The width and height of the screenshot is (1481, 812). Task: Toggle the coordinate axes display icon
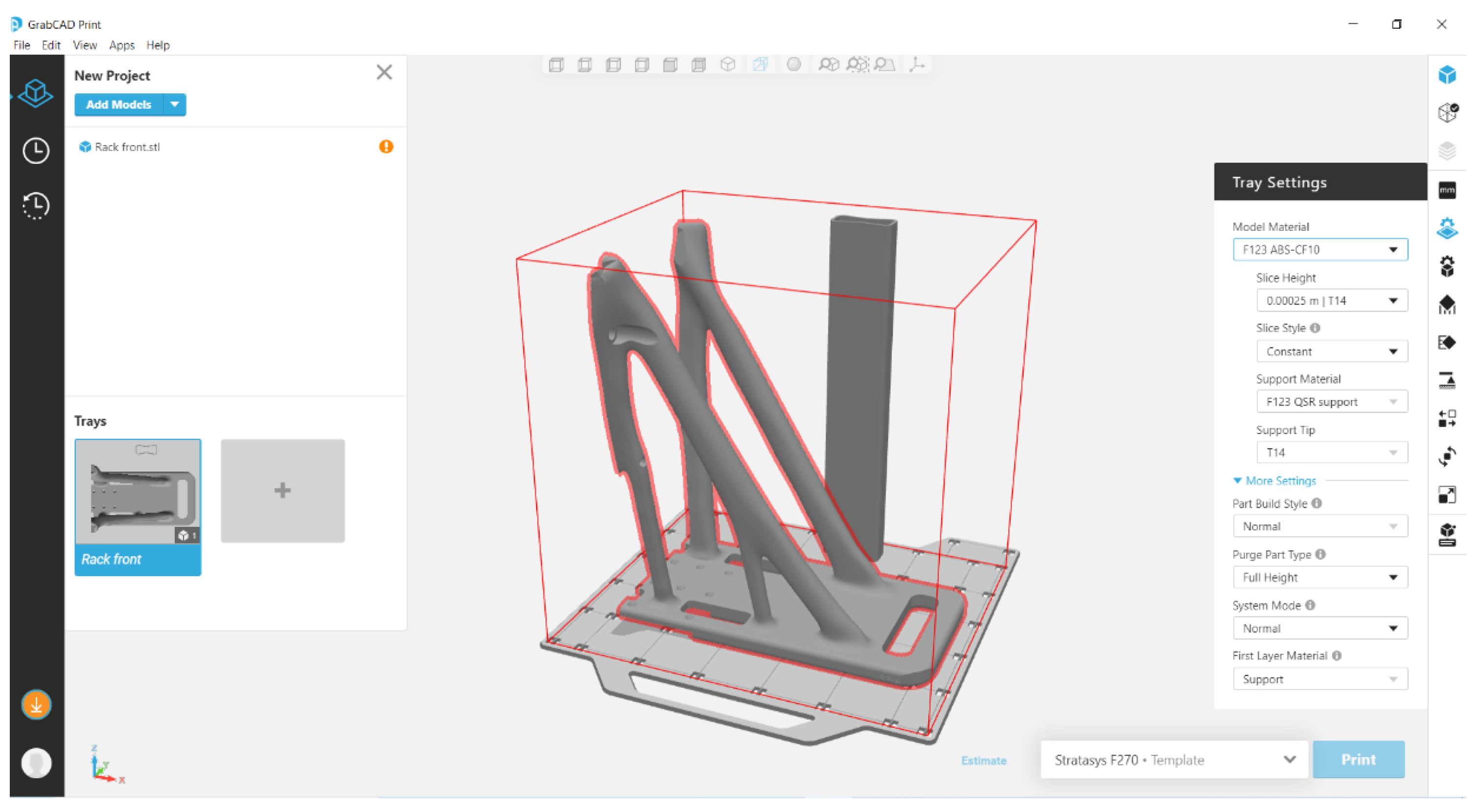917,65
